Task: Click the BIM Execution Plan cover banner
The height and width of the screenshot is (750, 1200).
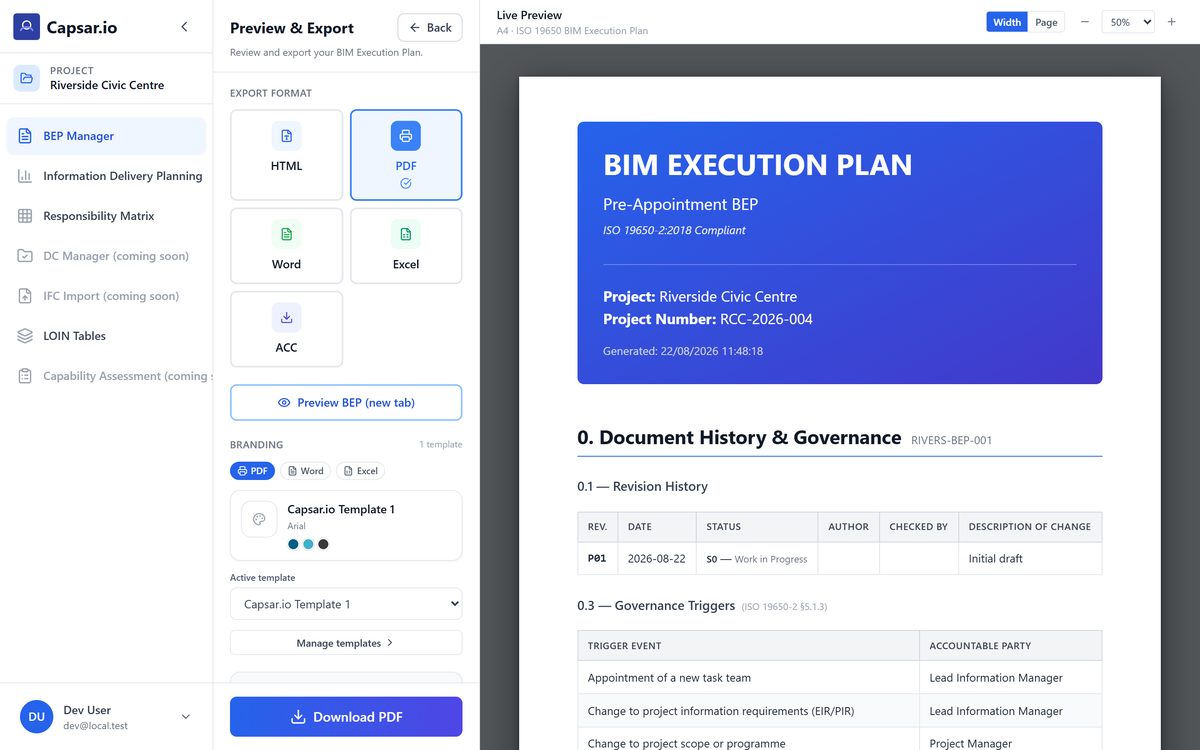Action: click(x=840, y=253)
